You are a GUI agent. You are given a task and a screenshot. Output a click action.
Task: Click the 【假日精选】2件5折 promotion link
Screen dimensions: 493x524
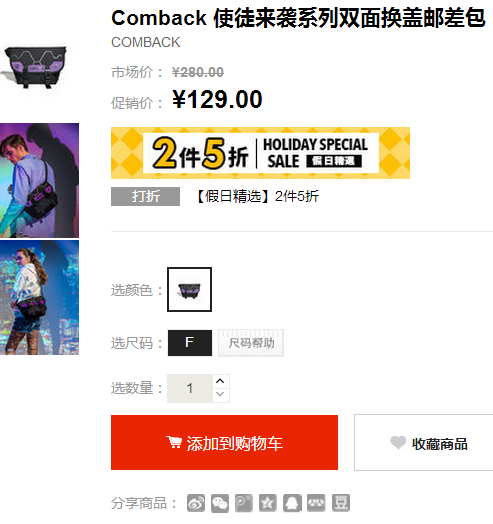pos(256,196)
